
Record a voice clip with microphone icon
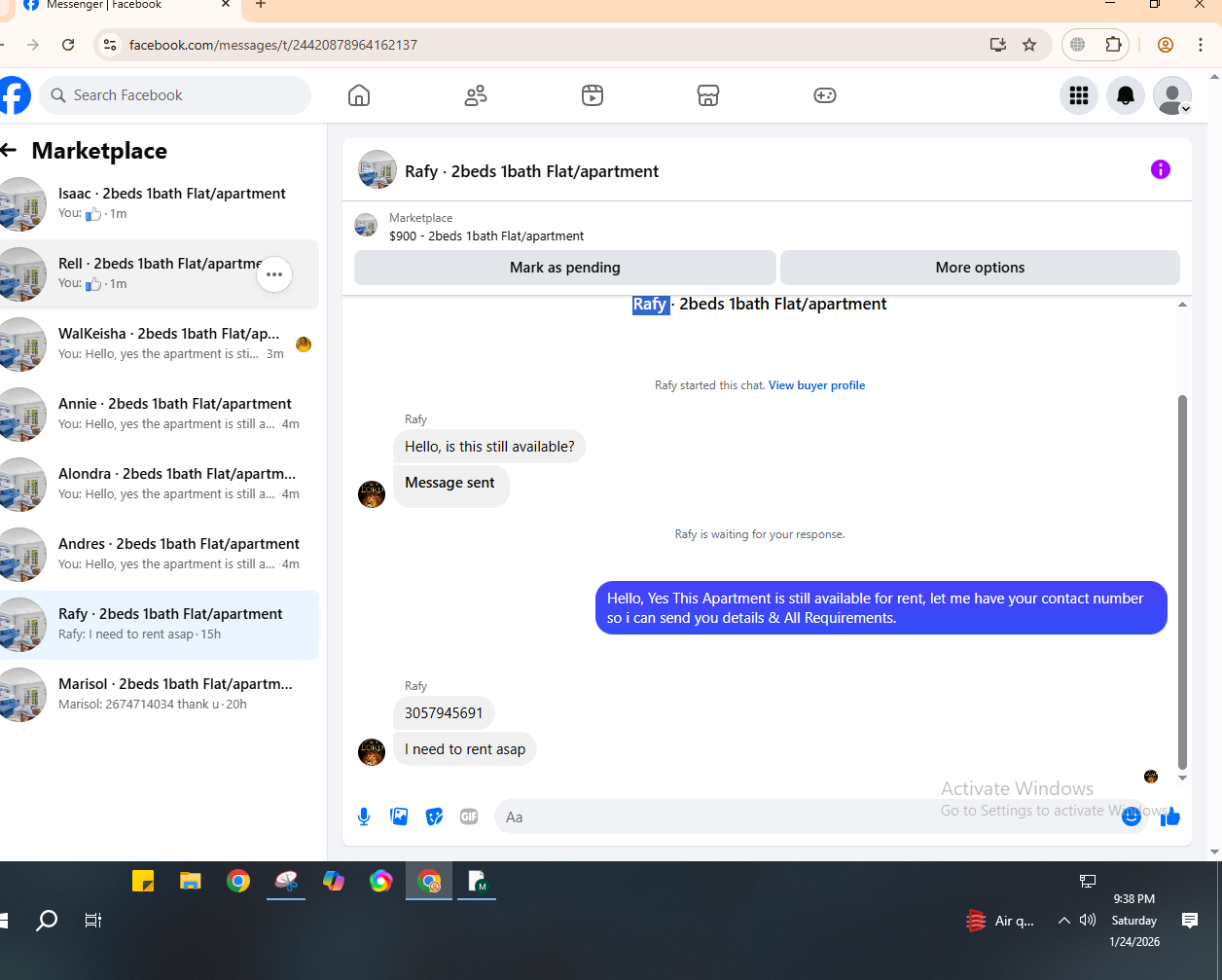tap(364, 817)
